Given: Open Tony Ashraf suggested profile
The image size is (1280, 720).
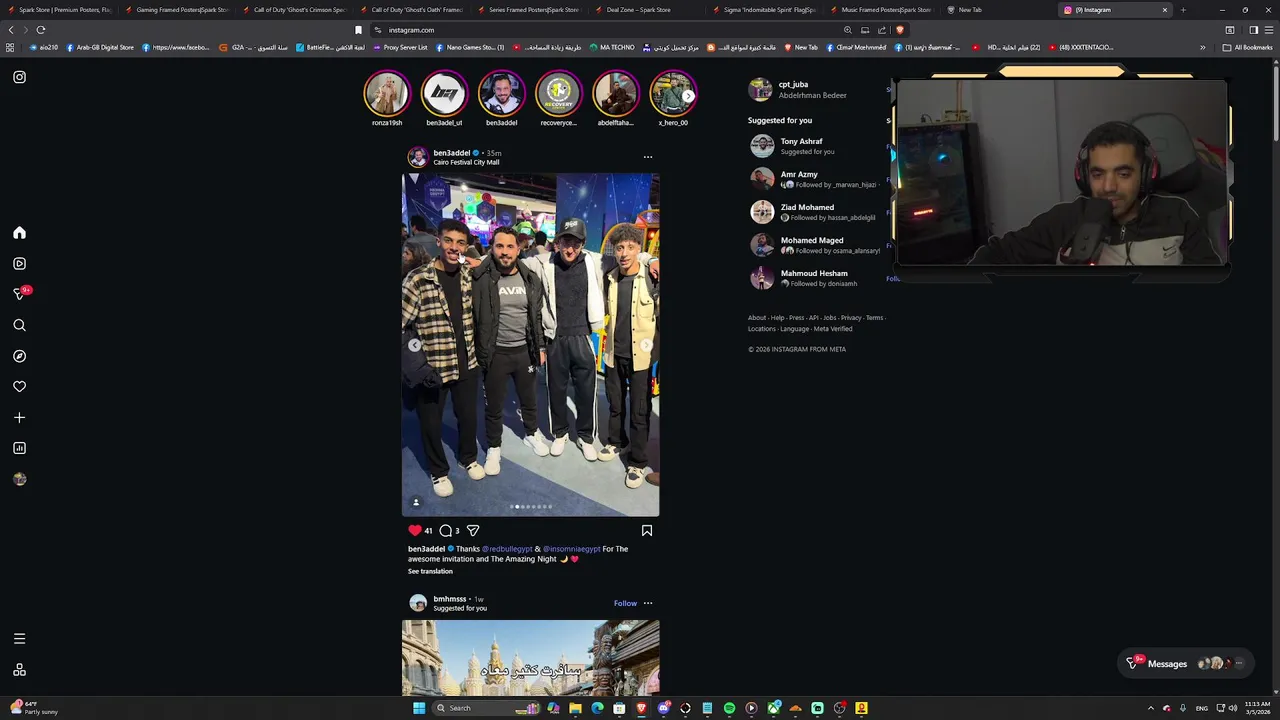Looking at the screenshot, I should point(801,141).
